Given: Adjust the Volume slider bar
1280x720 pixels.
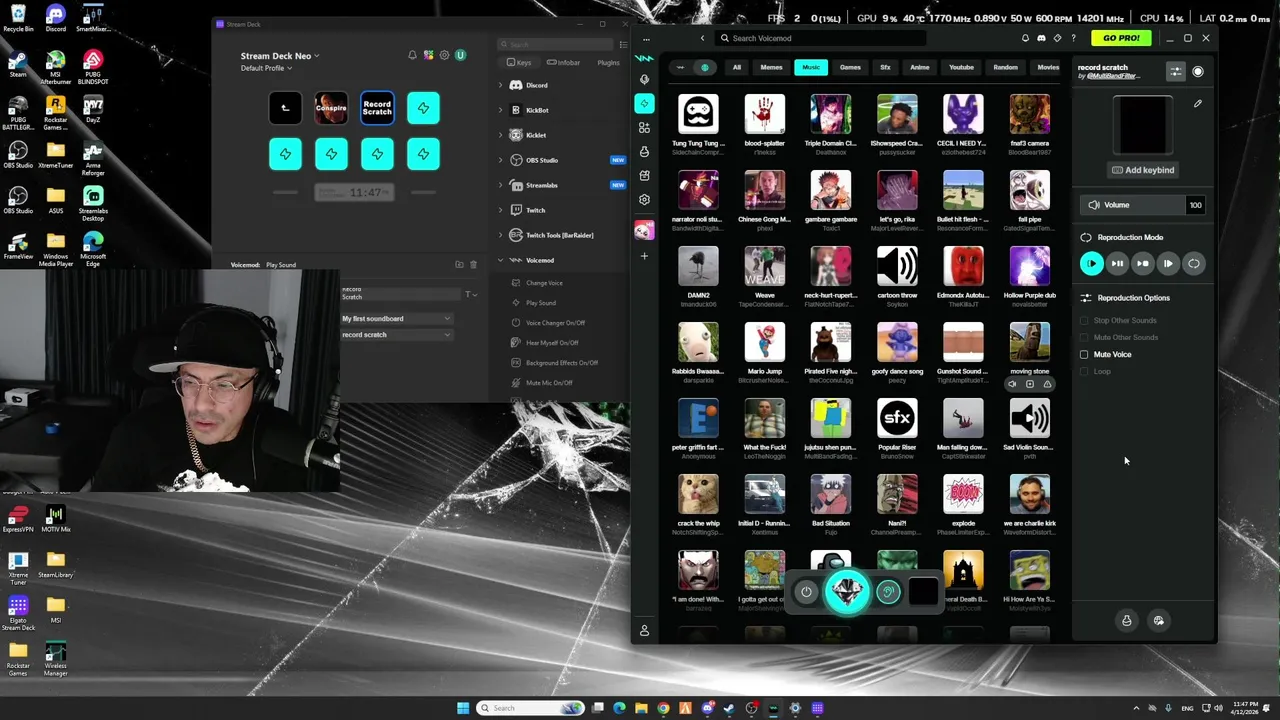Looking at the screenshot, I should [1133, 205].
